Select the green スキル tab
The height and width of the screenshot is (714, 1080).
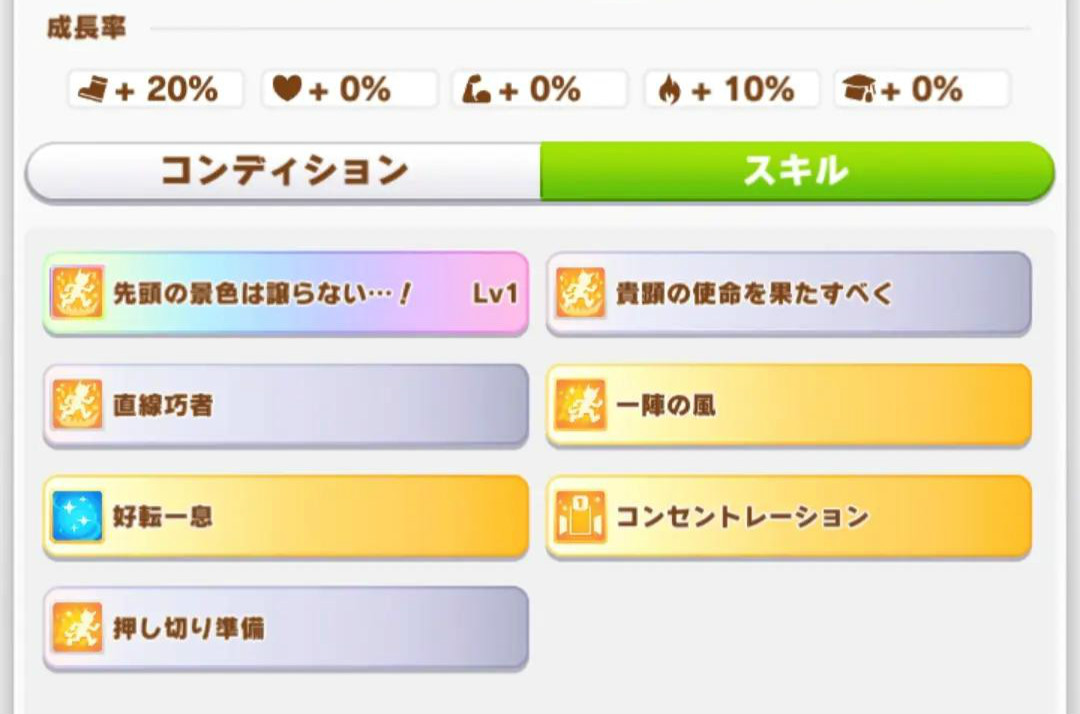796,171
